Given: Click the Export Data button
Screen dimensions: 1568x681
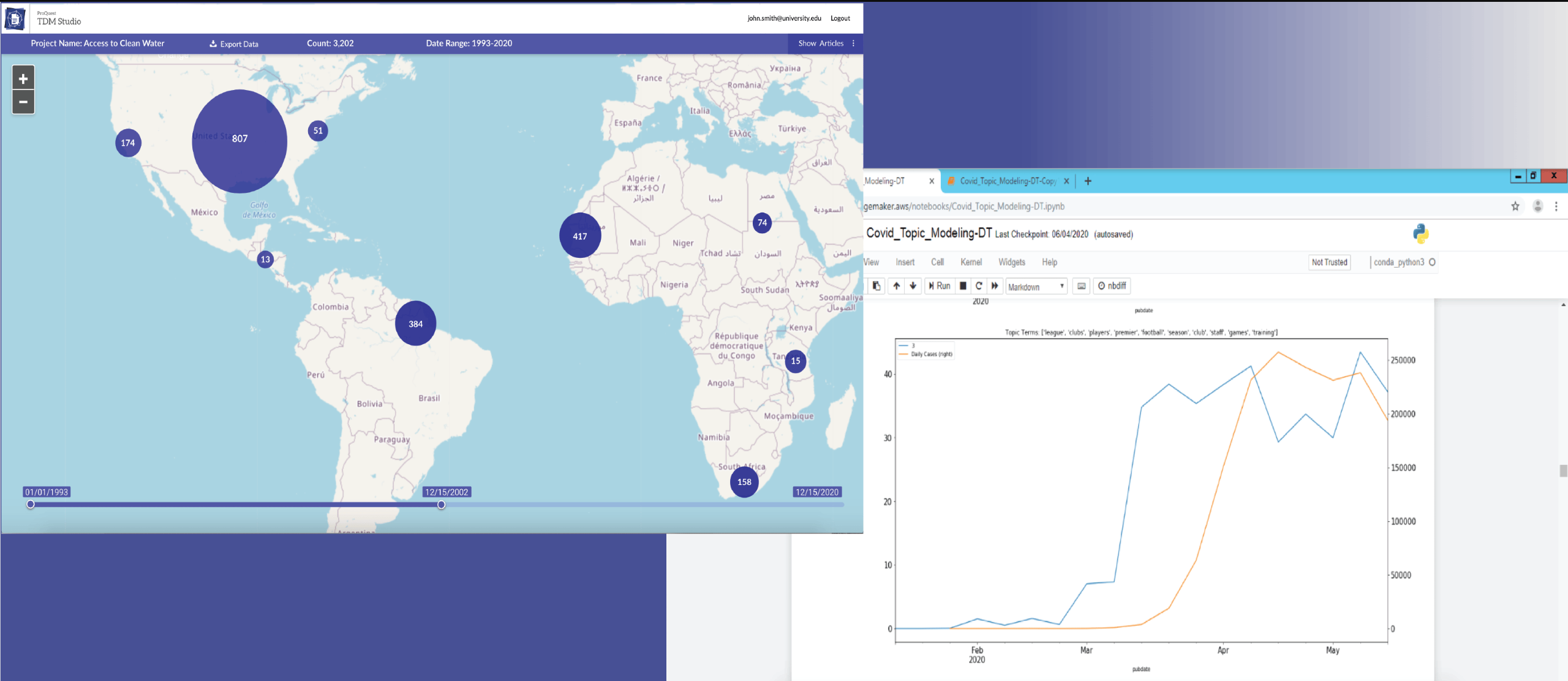Looking at the screenshot, I should [234, 44].
